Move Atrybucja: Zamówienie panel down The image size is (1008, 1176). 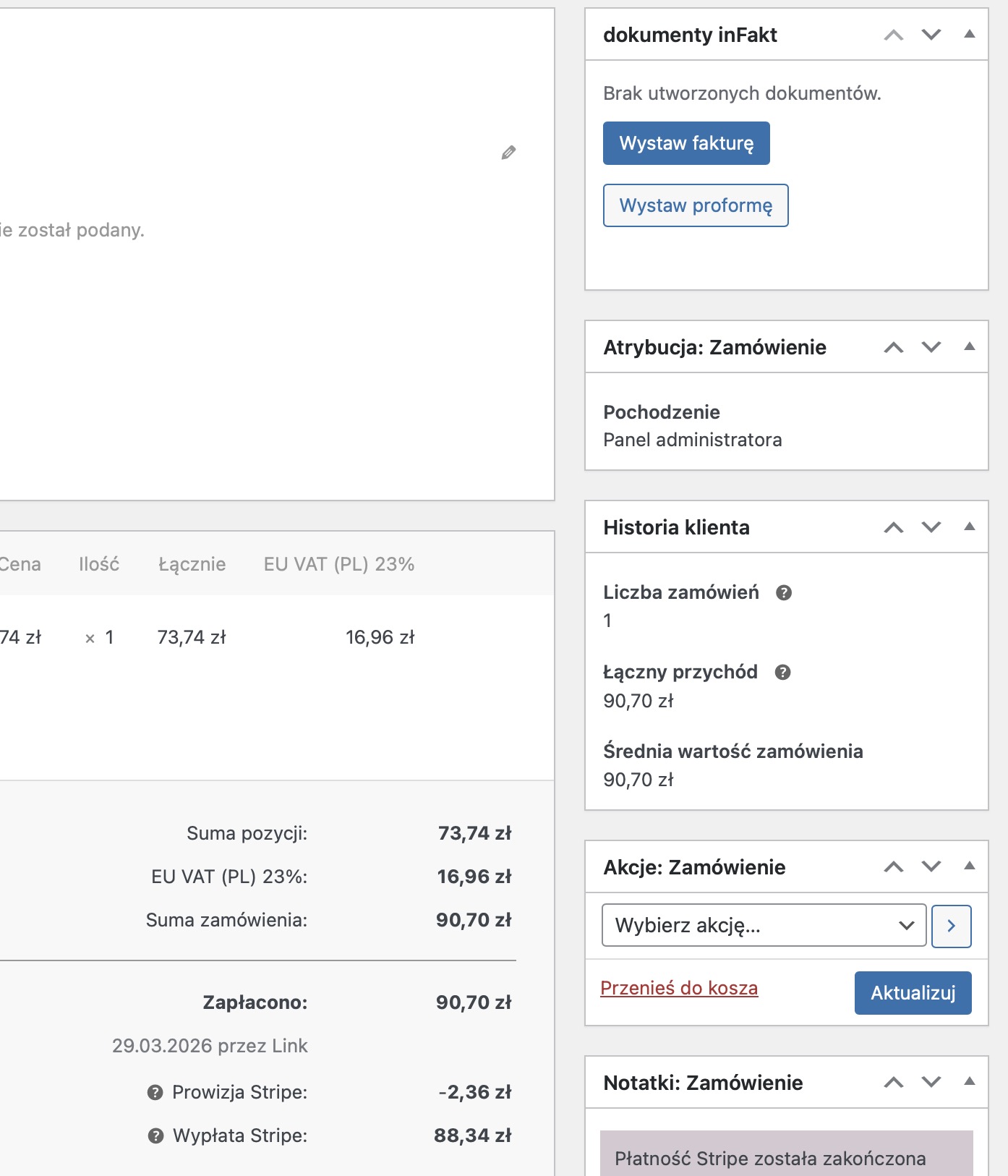pos(931,347)
